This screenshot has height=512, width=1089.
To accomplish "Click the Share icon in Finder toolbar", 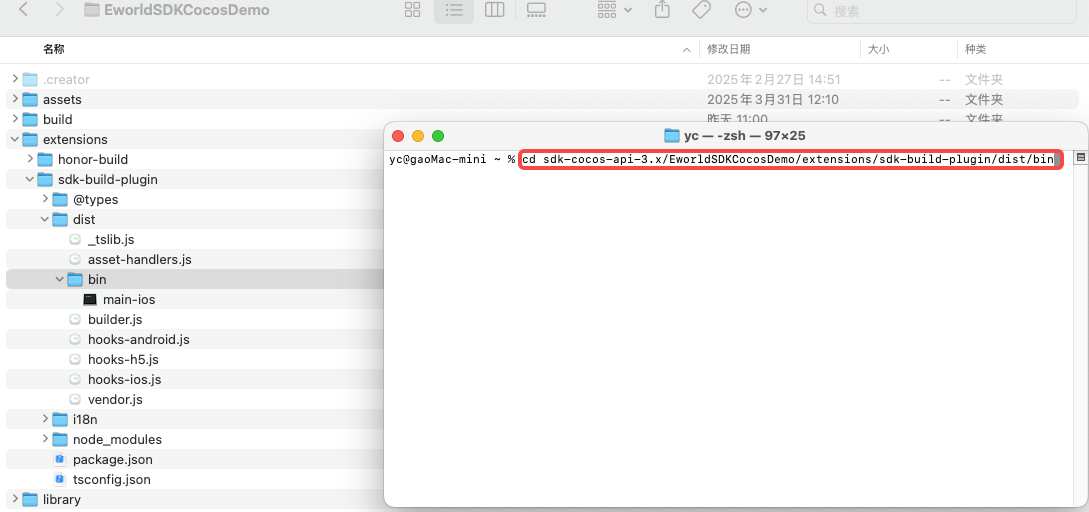I will 663,10.
